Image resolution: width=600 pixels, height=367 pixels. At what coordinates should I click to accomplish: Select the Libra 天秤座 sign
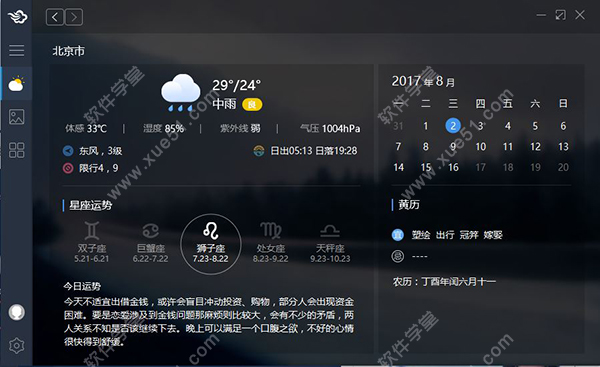(330, 243)
